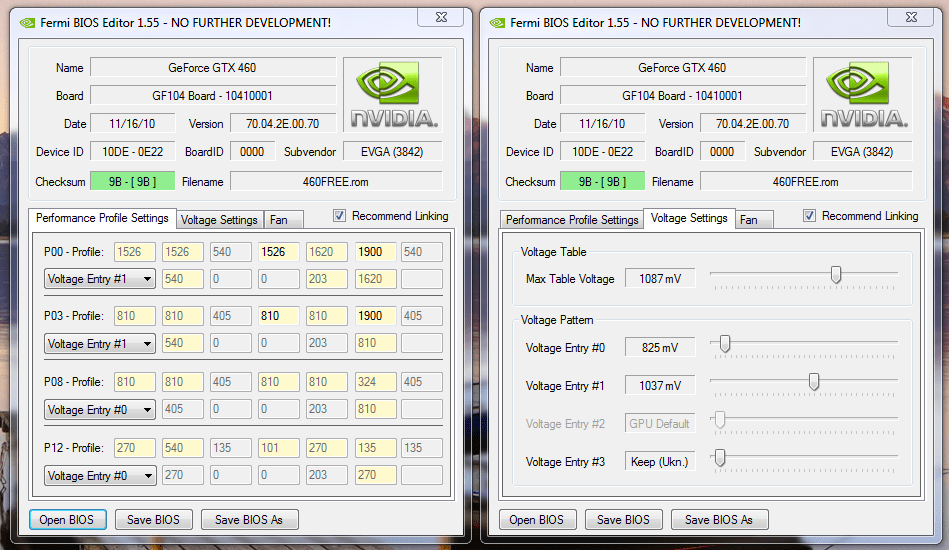Click the Voltage Entry #1 1037 mV field
Image resolution: width=949 pixels, height=550 pixels.
click(x=660, y=386)
